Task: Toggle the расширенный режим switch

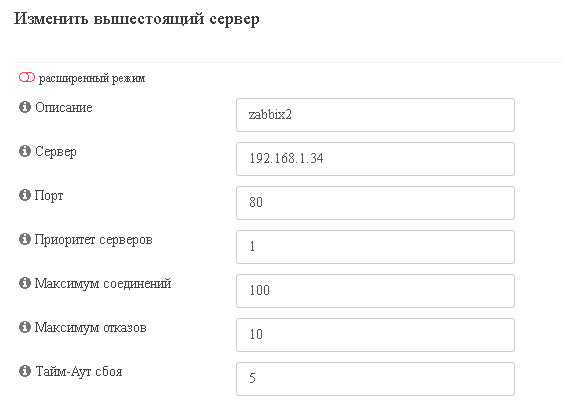Action: pos(27,78)
